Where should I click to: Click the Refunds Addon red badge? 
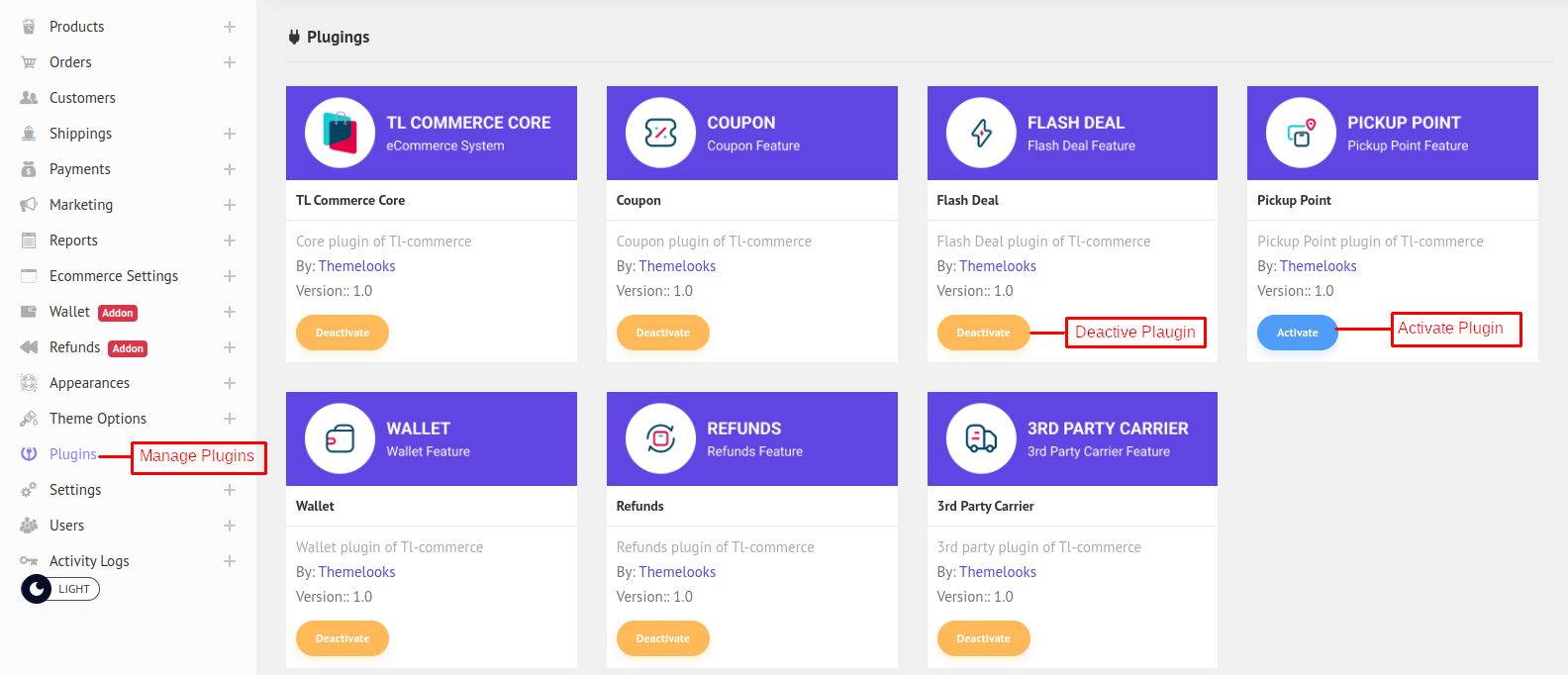coord(128,348)
